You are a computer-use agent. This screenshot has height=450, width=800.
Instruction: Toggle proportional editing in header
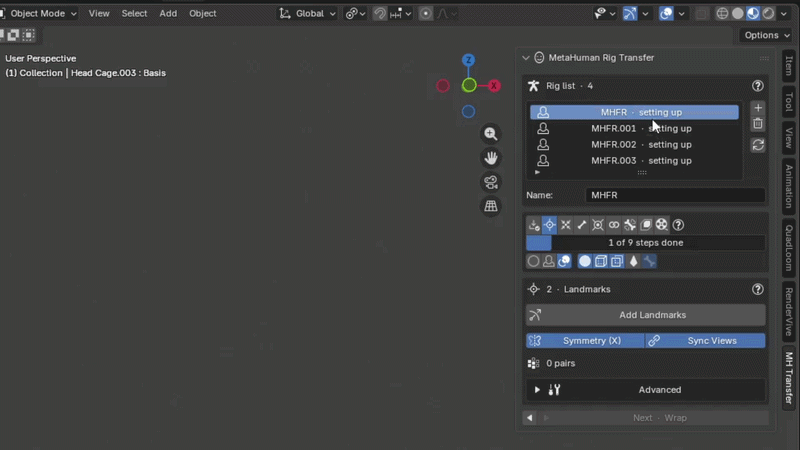click(x=426, y=14)
